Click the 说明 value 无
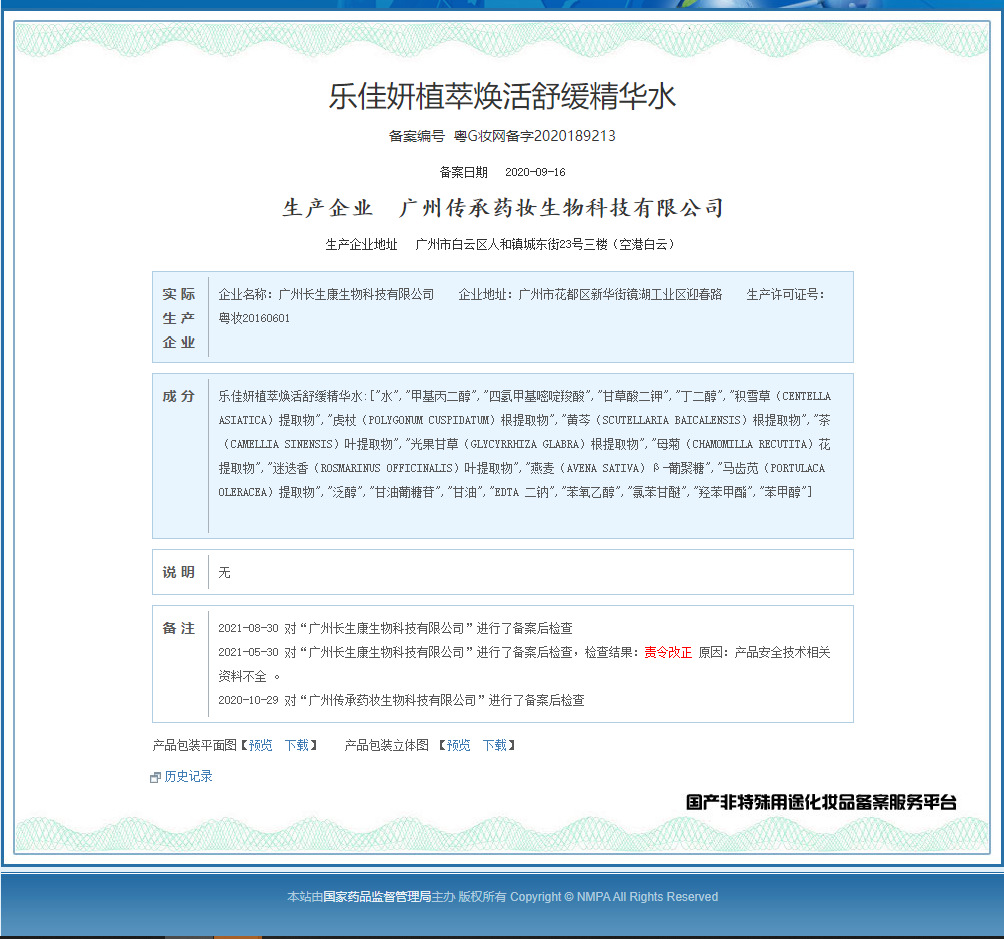 click(224, 572)
